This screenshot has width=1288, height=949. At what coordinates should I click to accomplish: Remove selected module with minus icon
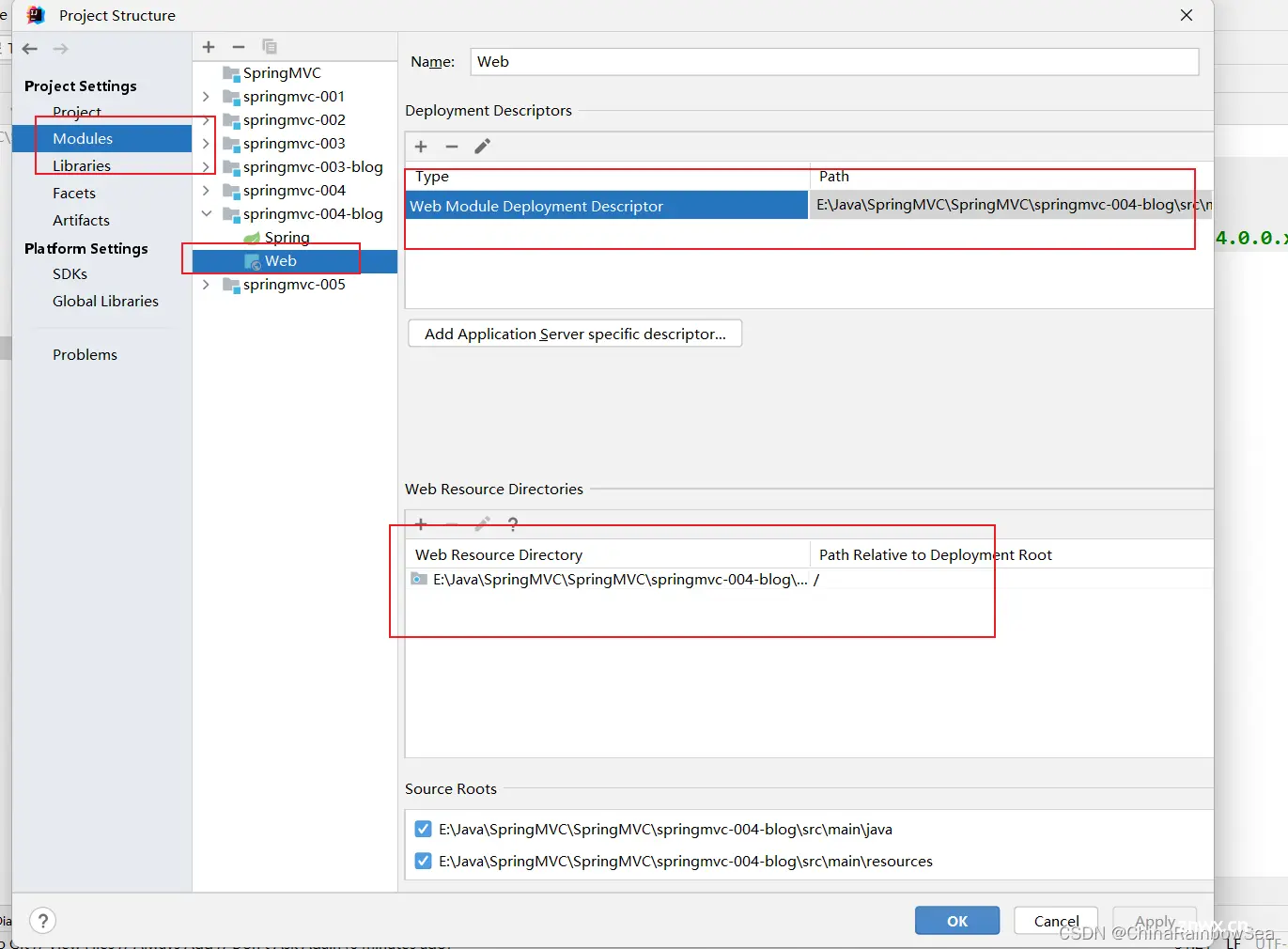tap(239, 47)
